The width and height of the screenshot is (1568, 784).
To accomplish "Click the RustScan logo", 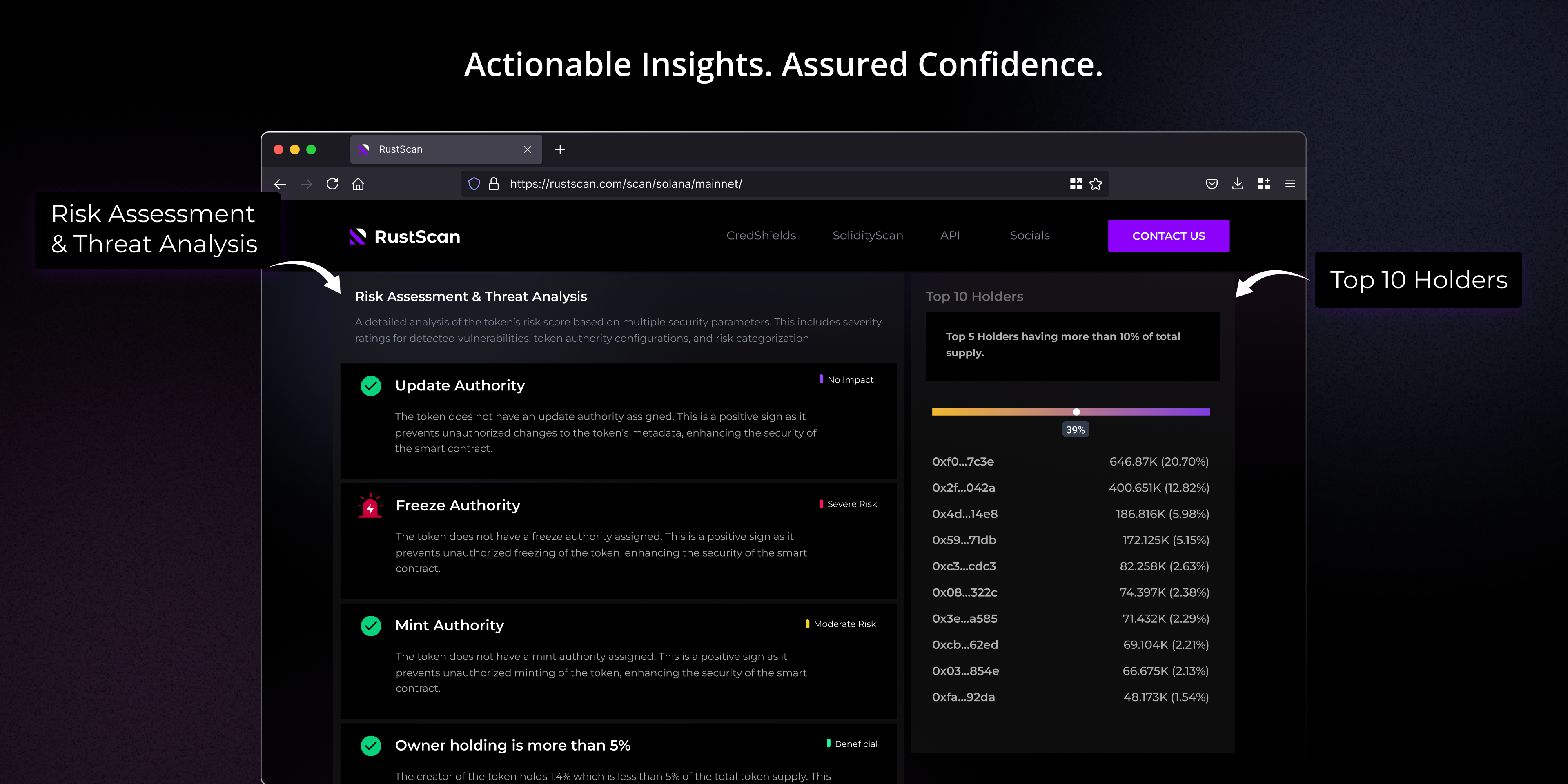I will [x=405, y=236].
